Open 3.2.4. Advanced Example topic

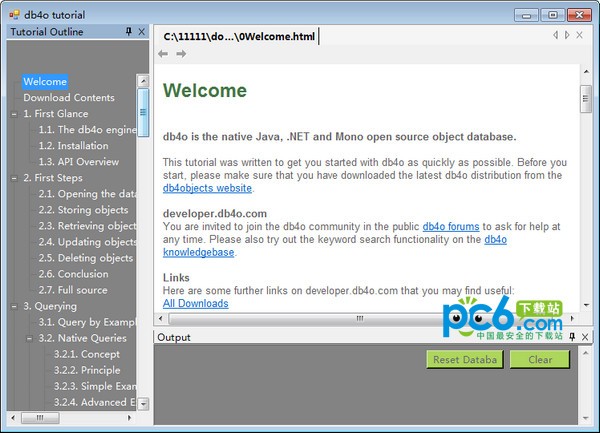95,403
